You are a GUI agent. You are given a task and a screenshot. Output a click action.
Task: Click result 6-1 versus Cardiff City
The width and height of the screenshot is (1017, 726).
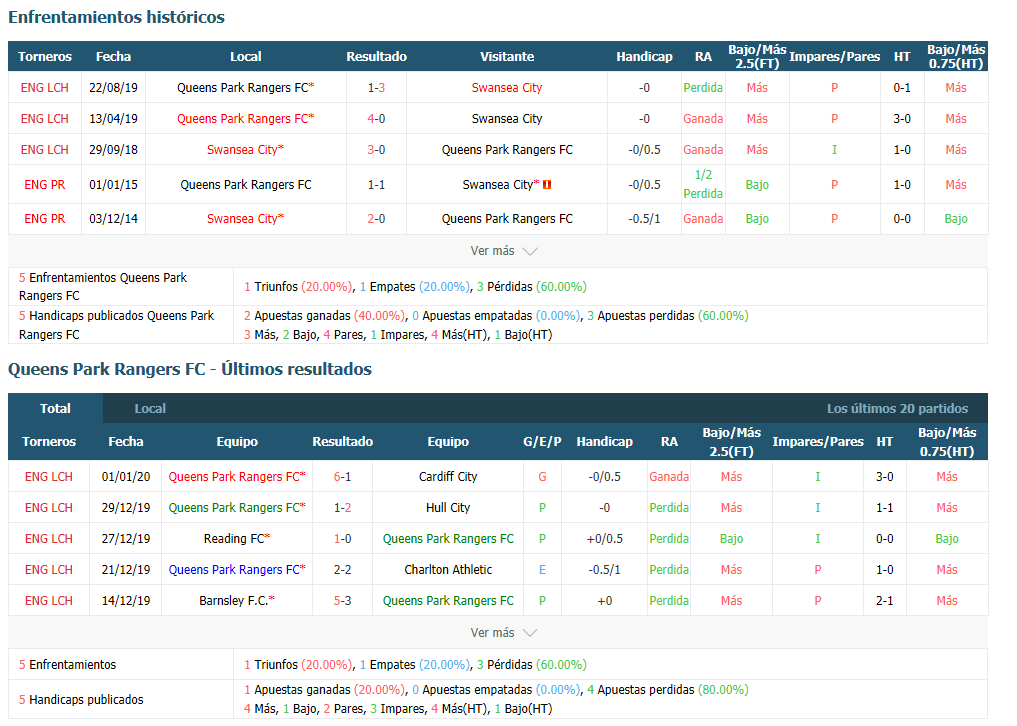point(342,477)
